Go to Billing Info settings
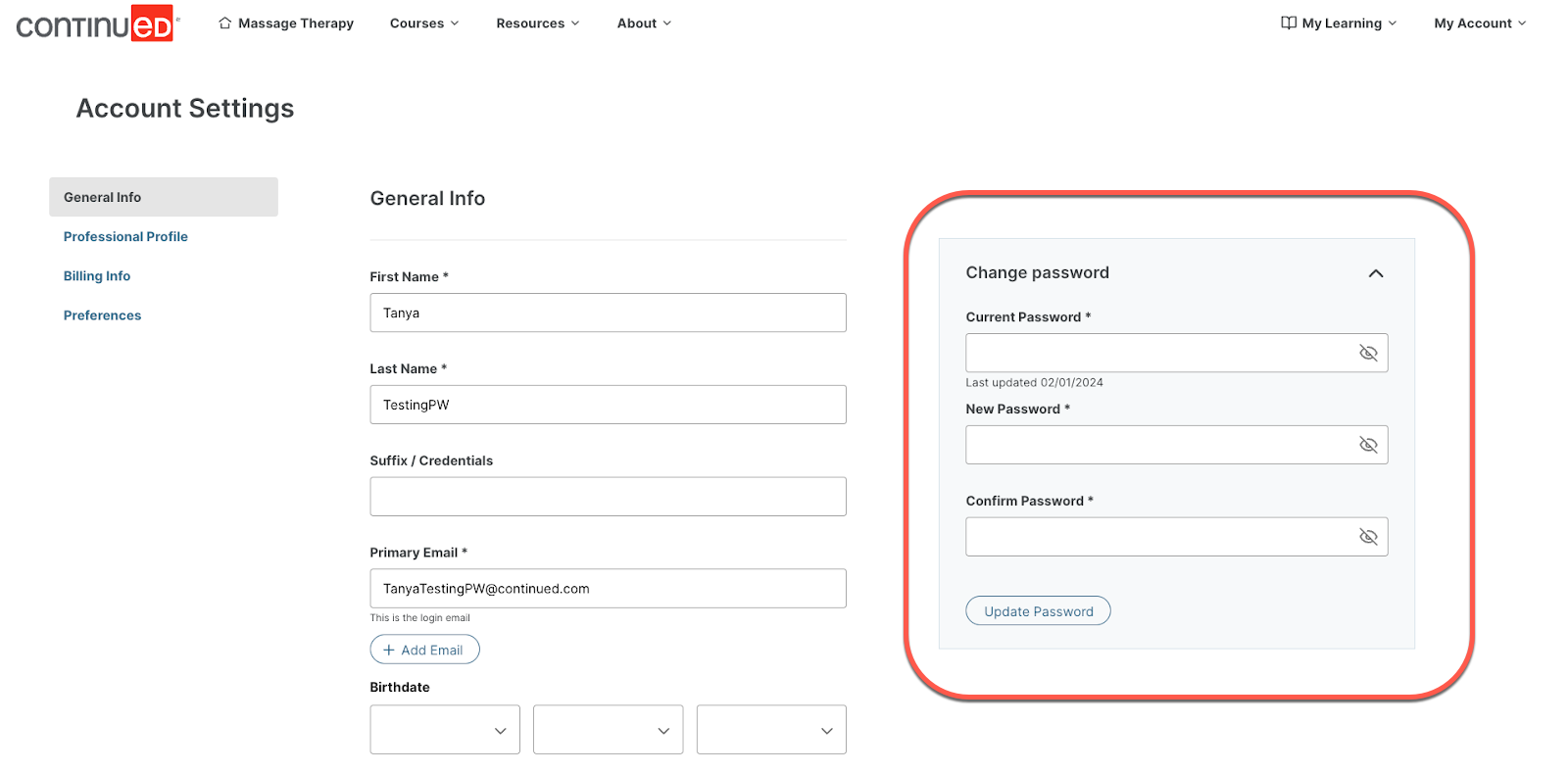This screenshot has height=773, width=1568. 97,276
